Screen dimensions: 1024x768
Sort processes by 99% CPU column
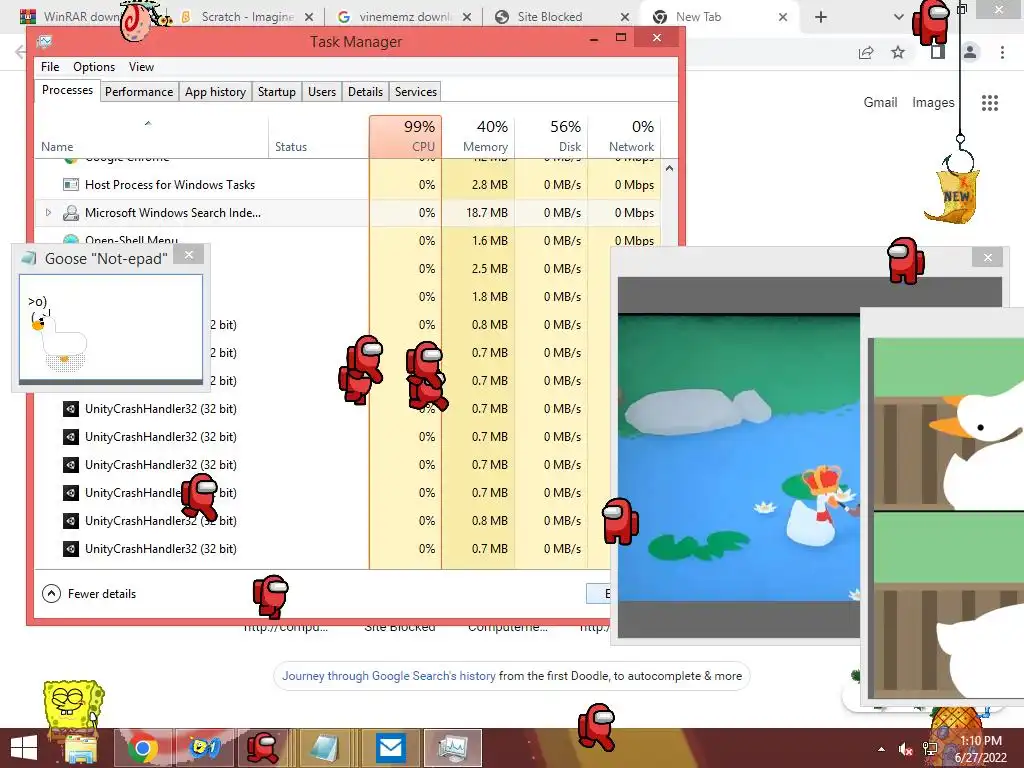pyautogui.click(x=406, y=137)
